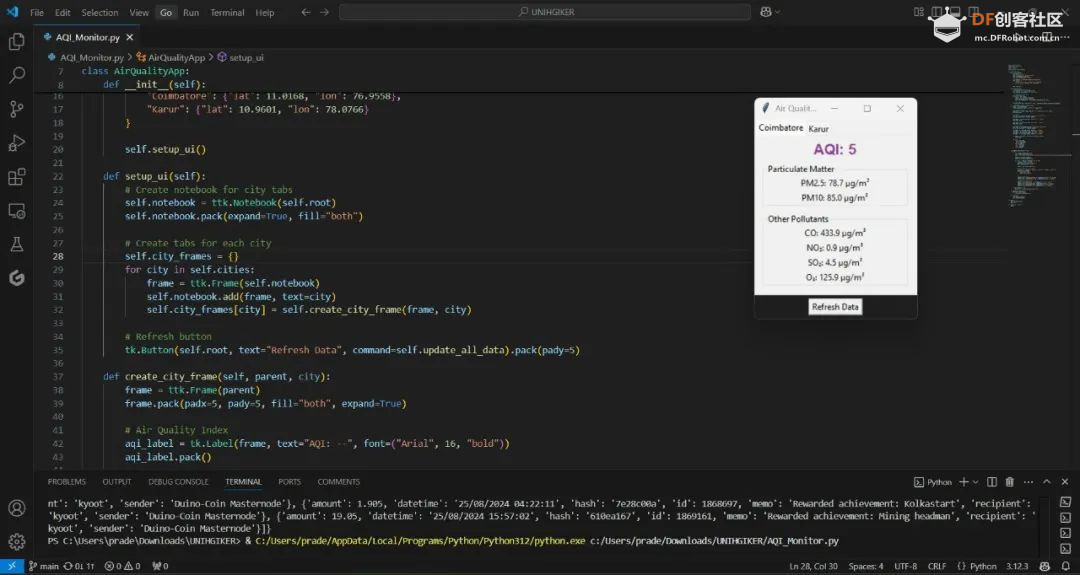Click the G-shaped extension icon in activity bar
The width and height of the screenshot is (1080, 575).
pyautogui.click(x=17, y=278)
